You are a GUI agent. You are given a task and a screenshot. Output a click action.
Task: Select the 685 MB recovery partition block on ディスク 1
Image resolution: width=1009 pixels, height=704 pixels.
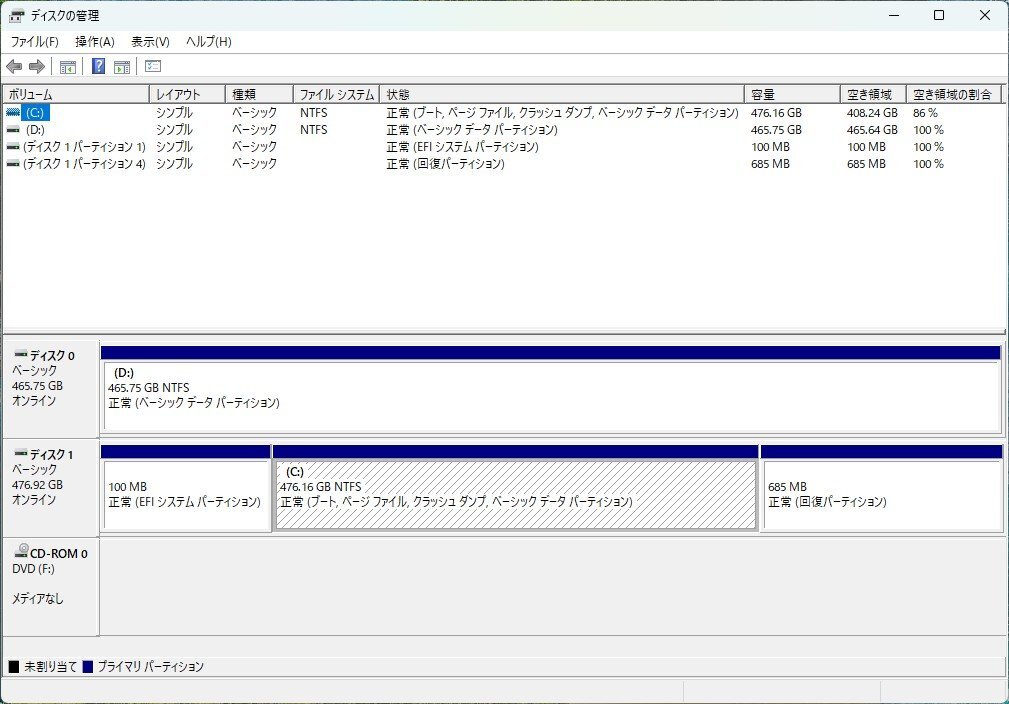(881, 495)
